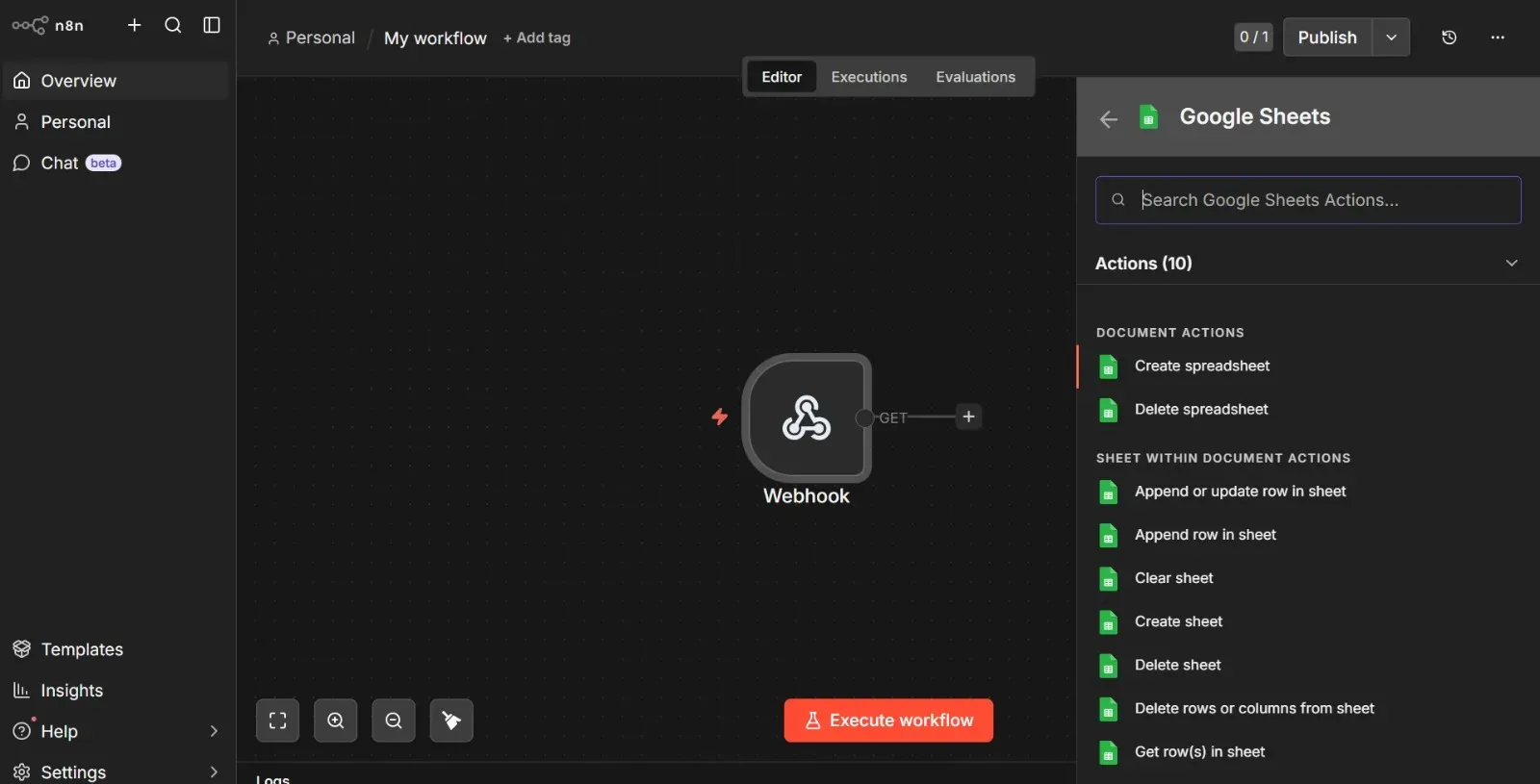Fit the workflow to view
The image size is (1540, 784).
277,721
